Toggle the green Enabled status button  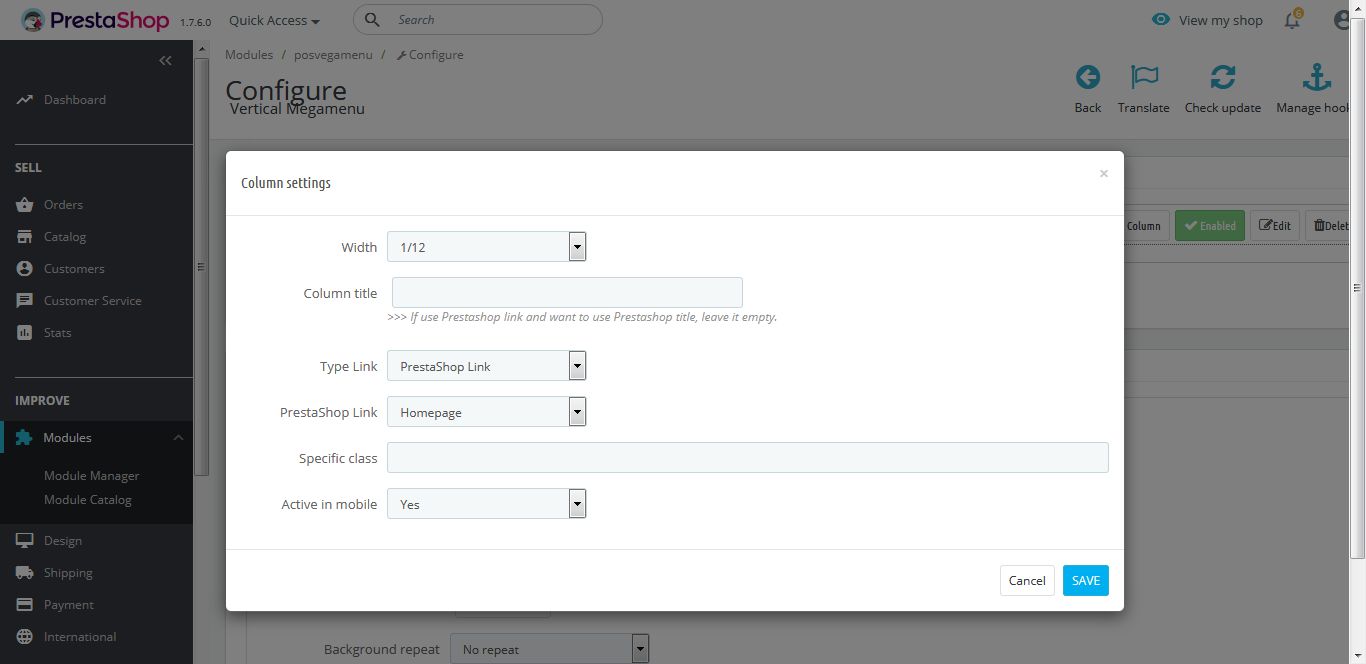[1209, 226]
